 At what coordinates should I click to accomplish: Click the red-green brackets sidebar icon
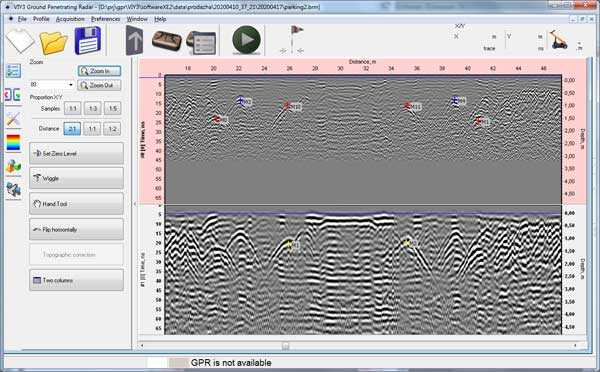tap(13, 95)
